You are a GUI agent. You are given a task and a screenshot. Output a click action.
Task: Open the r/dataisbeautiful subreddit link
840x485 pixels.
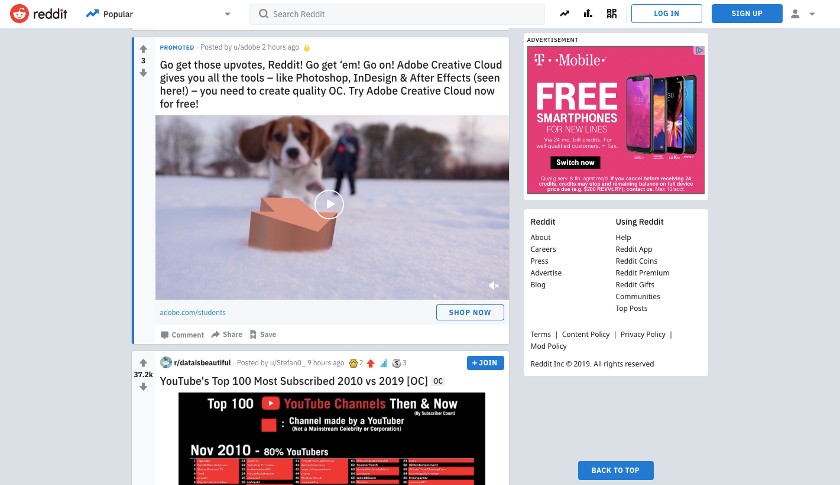point(202,362)
